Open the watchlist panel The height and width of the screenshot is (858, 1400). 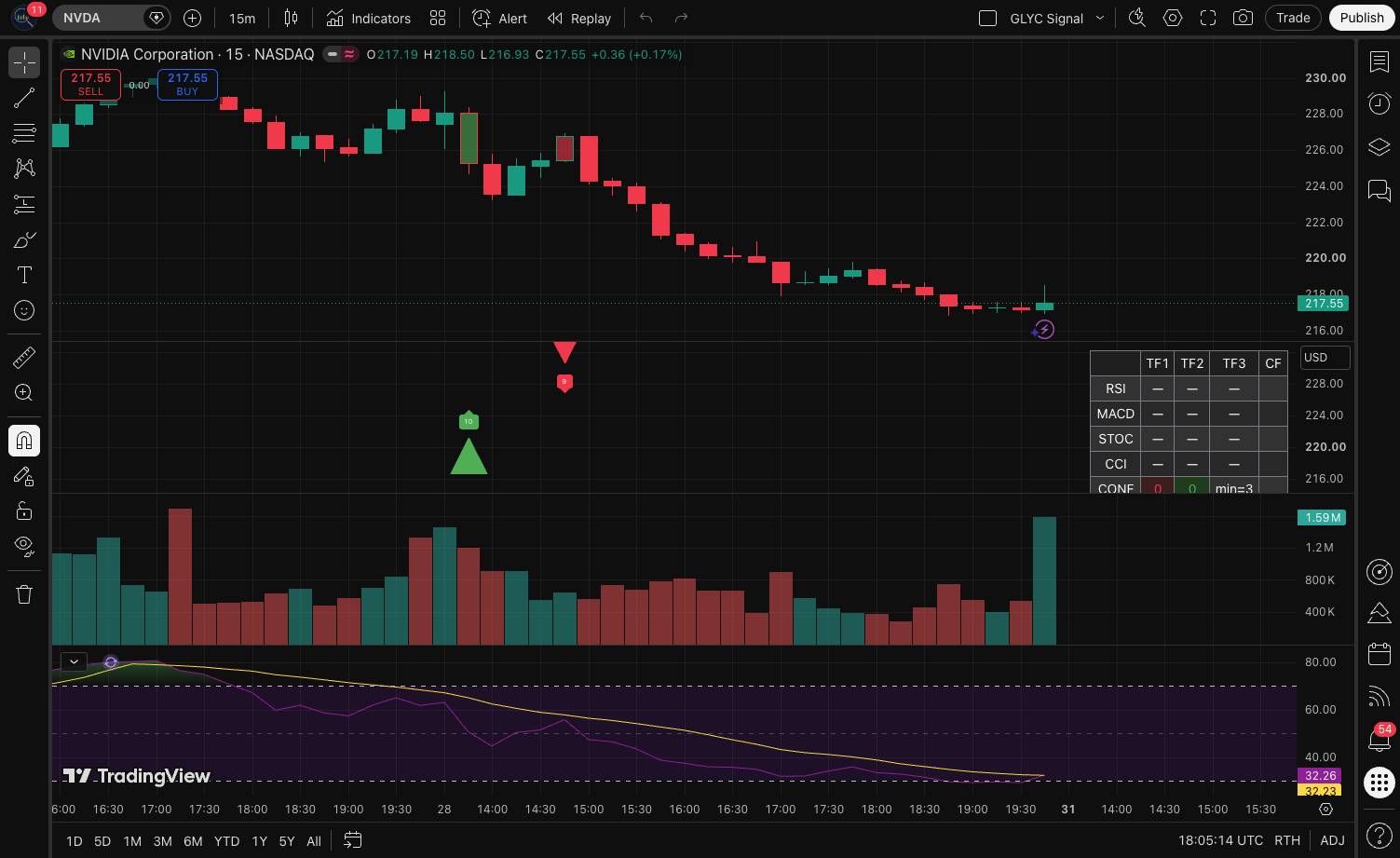point(1379,62)
